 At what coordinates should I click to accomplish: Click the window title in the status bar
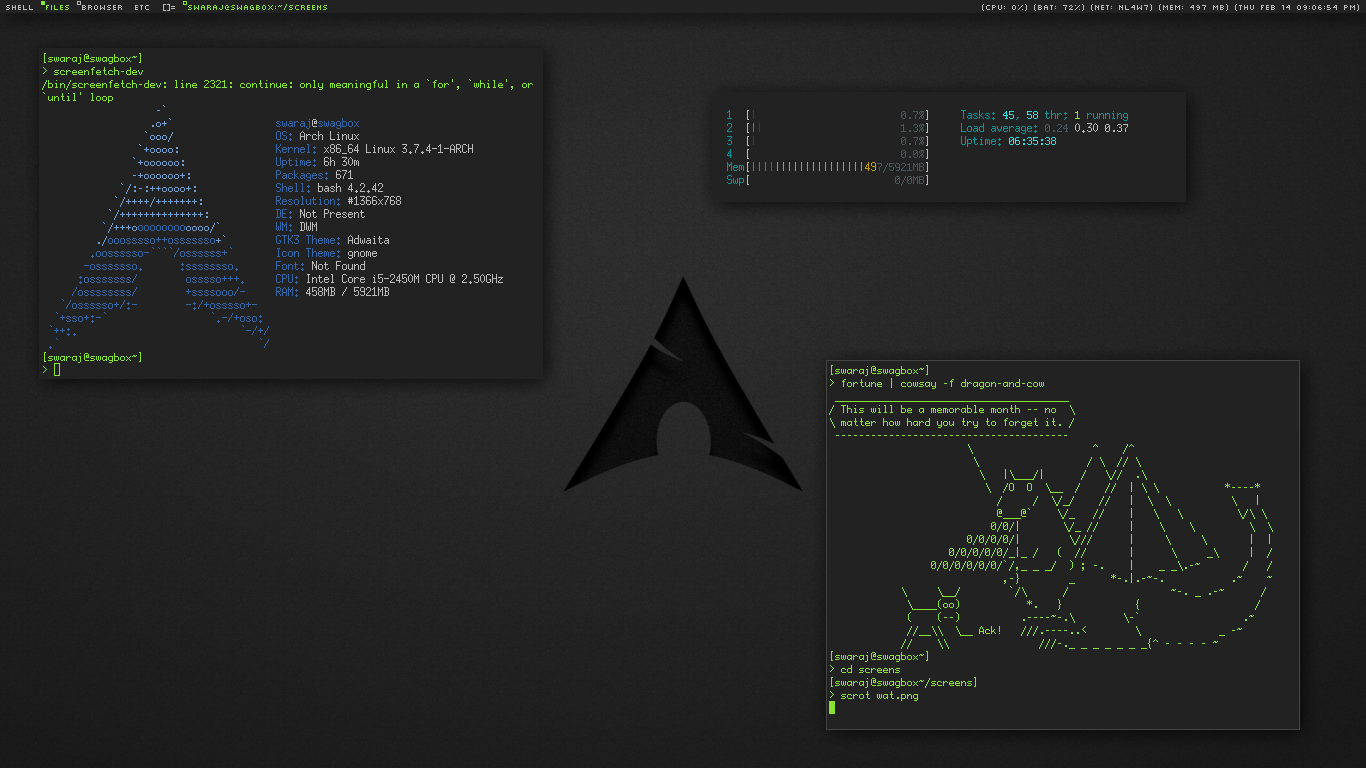pos(256,7)
